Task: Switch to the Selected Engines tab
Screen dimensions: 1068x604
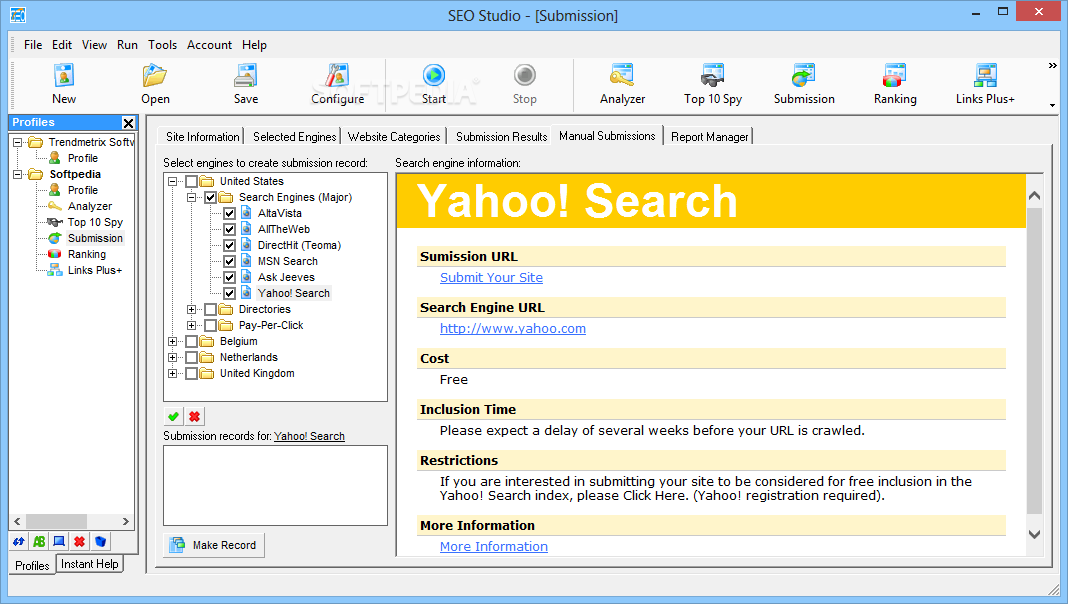Action: point(294,137)
